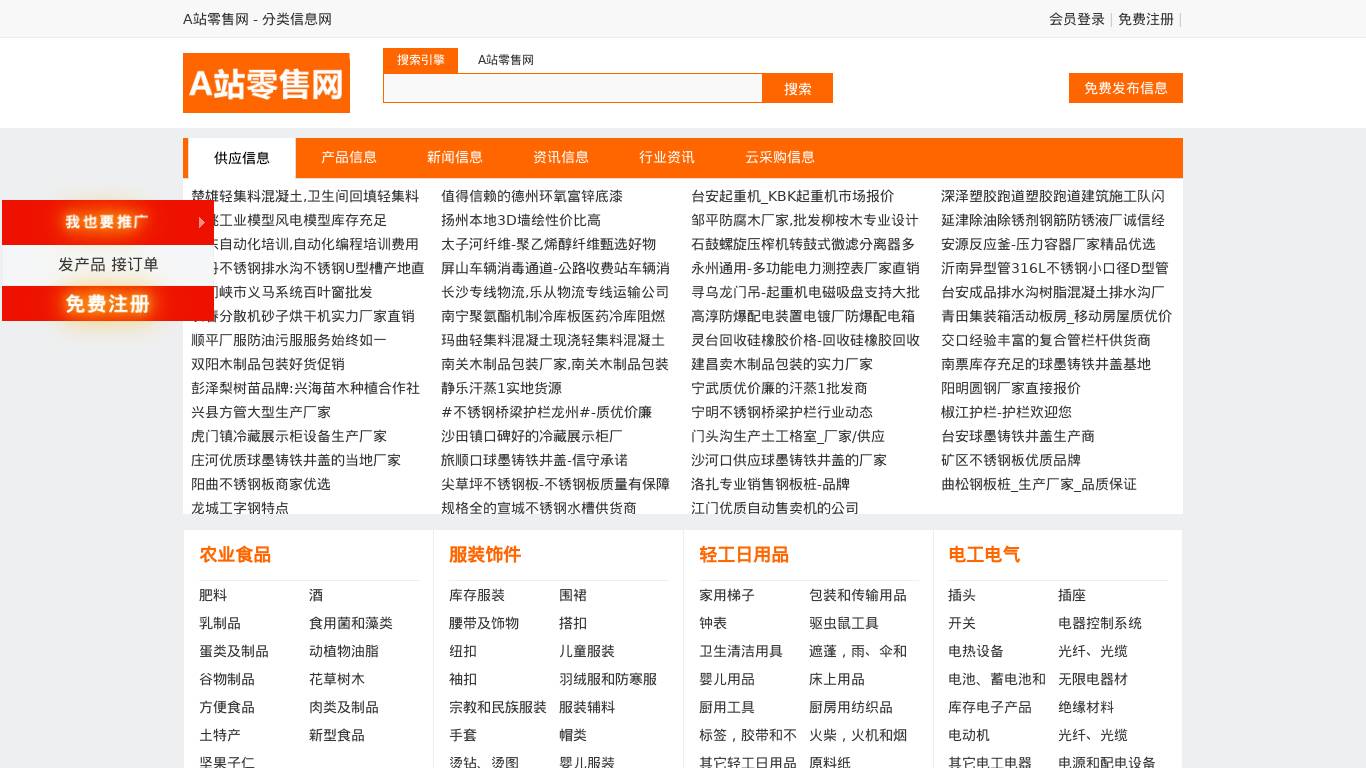The image size is (1366, 768).
Task: Open 插座 subcategory
Action: click(x=1072, y=595)
